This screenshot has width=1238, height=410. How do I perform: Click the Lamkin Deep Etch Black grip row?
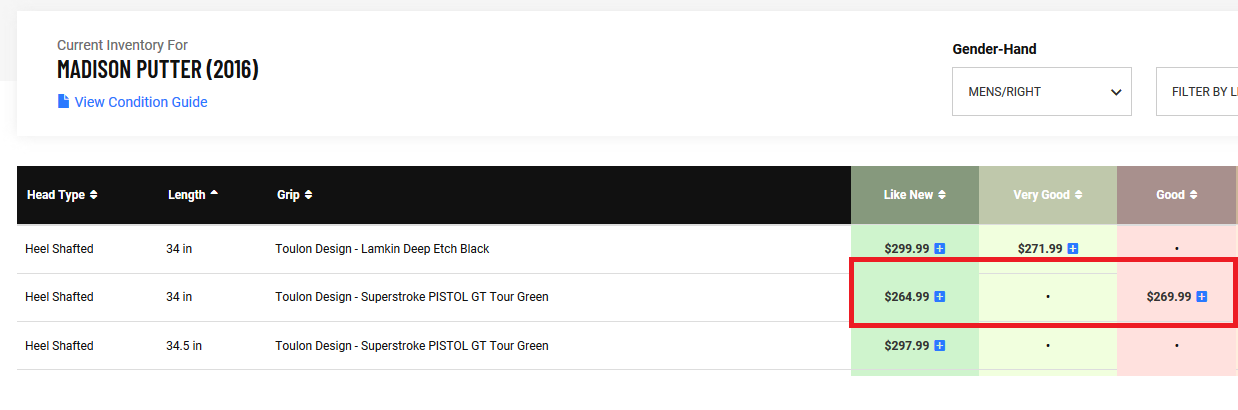[x=382, y=249]
